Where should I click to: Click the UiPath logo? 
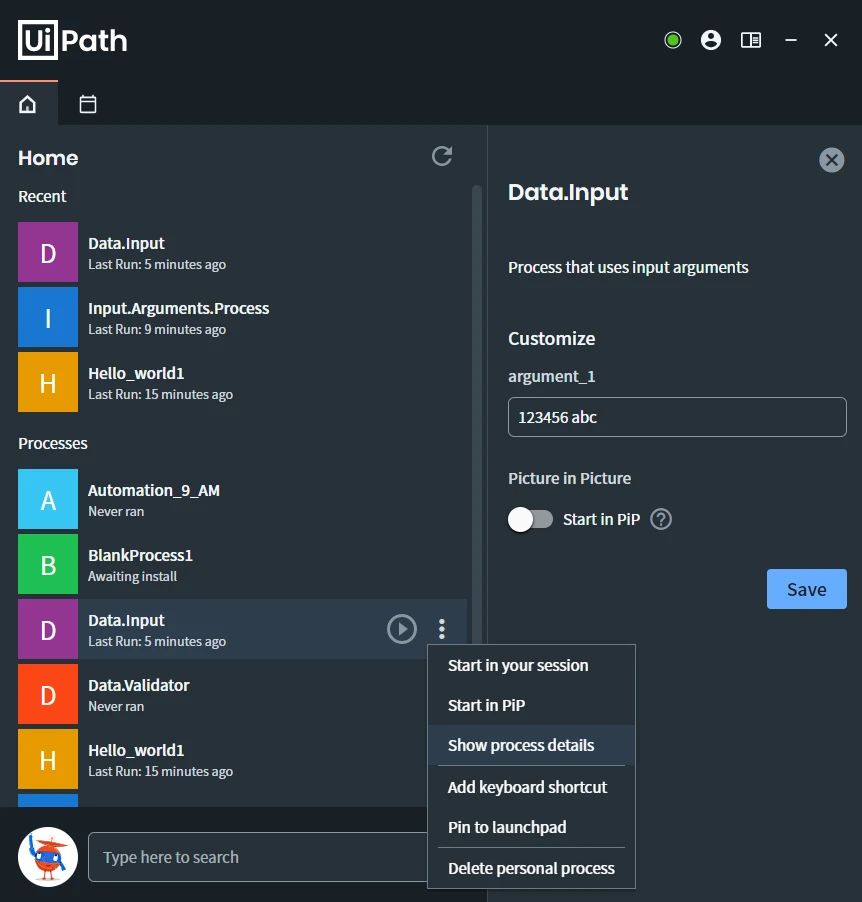[73, 40]
